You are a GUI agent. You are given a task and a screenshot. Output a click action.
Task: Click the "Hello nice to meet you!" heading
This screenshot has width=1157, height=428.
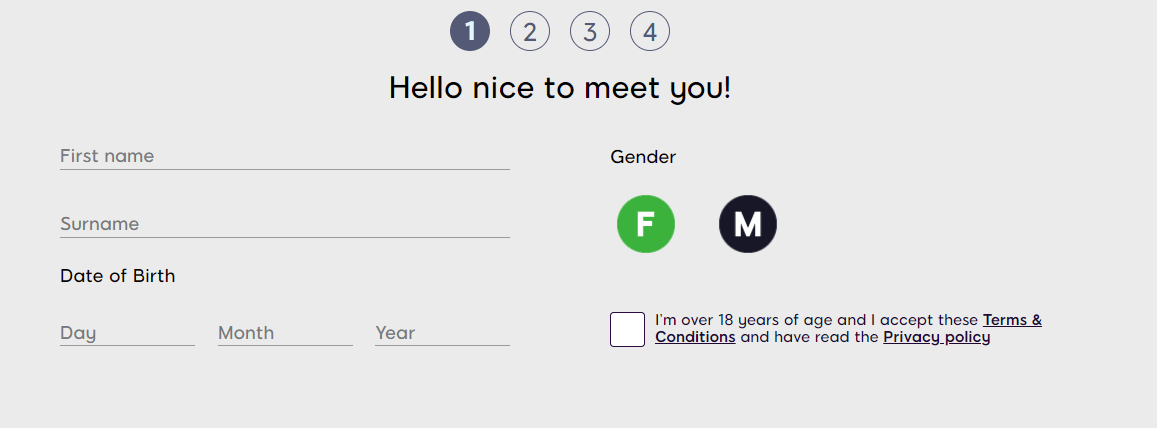pyautogui.click(x=560, y=88)
